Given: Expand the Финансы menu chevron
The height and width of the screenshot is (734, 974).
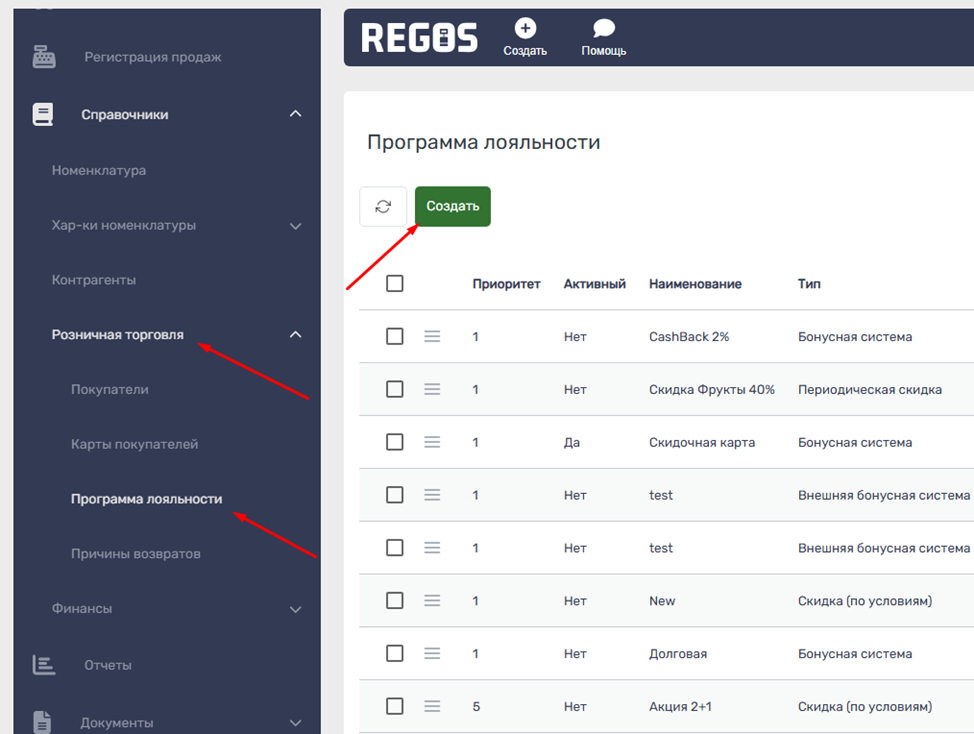Looking at the screenshot, I should tap(295, 609).
